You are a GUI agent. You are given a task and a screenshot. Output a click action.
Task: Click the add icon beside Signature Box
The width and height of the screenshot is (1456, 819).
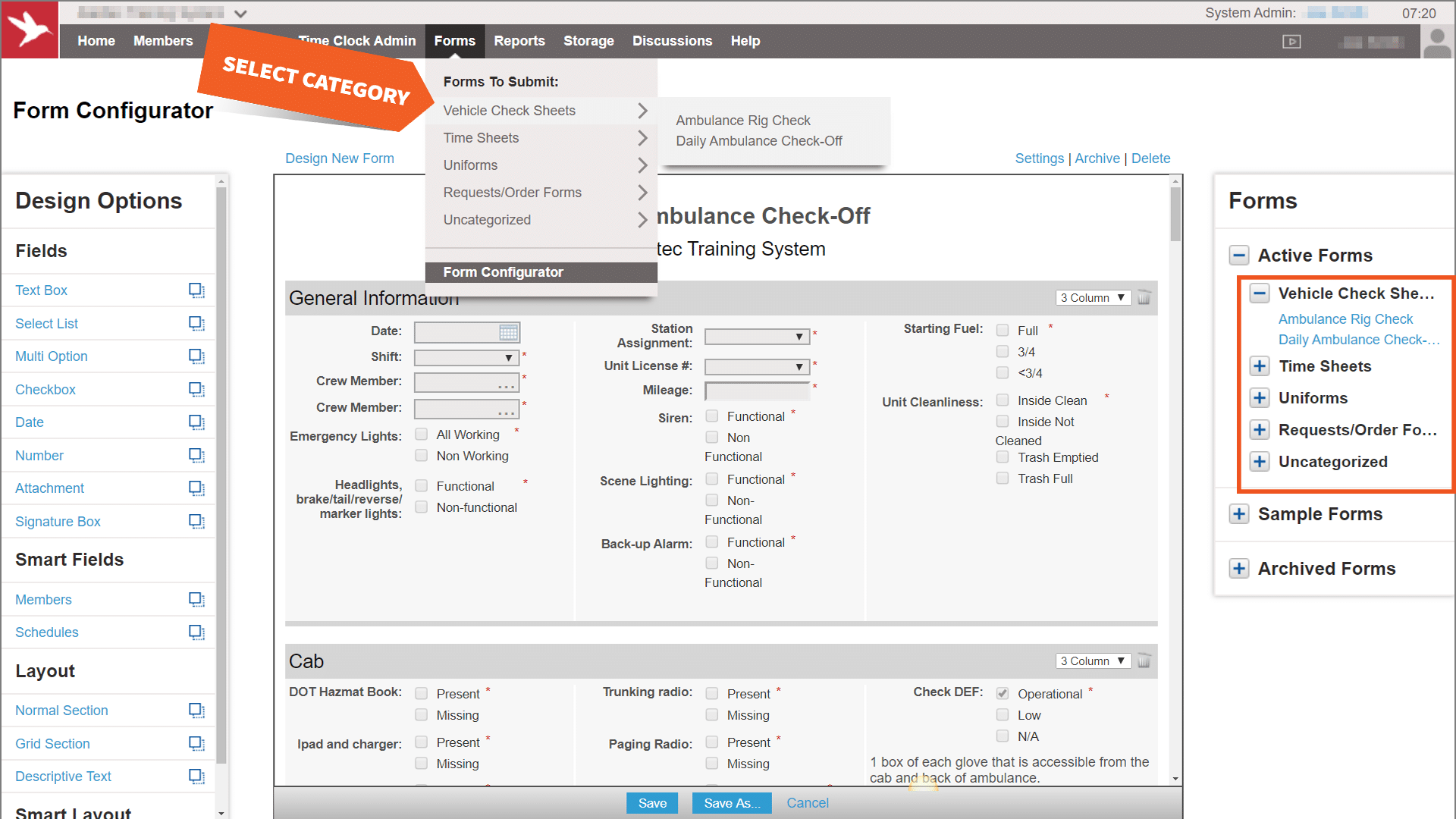pyautogui.click(x=196, y=522)
